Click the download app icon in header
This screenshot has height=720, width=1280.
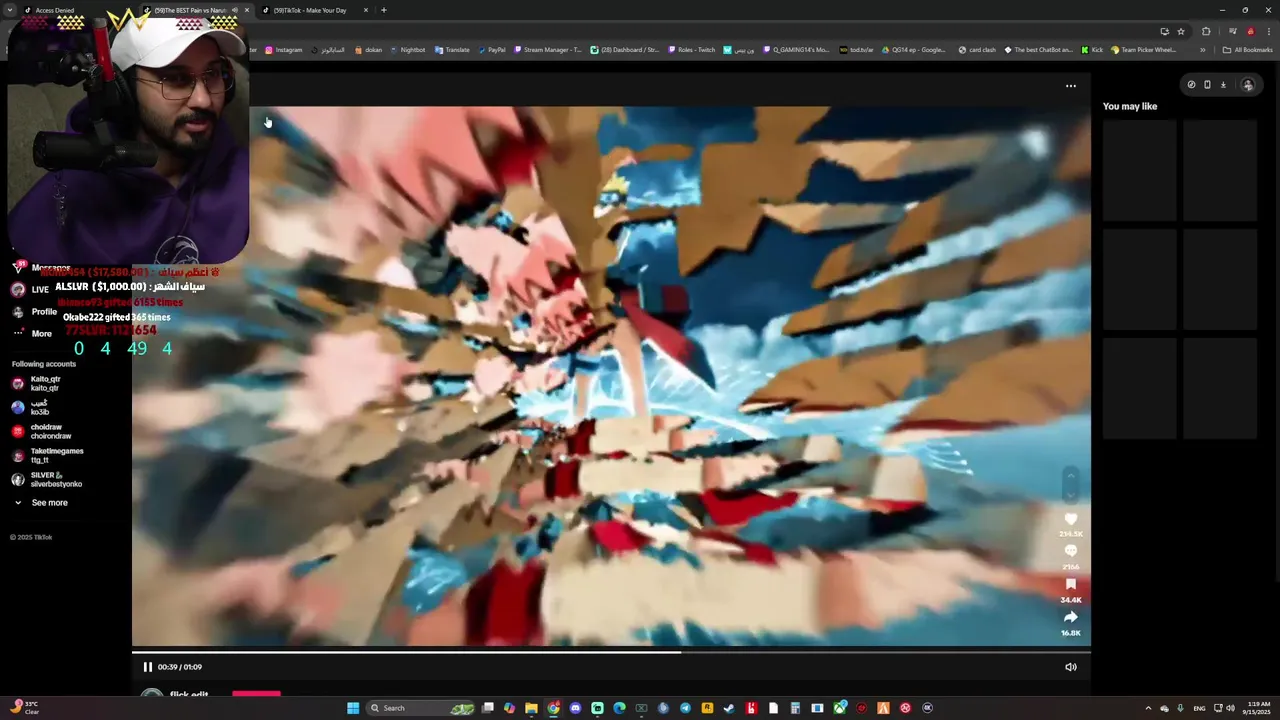click(1223, 85)
